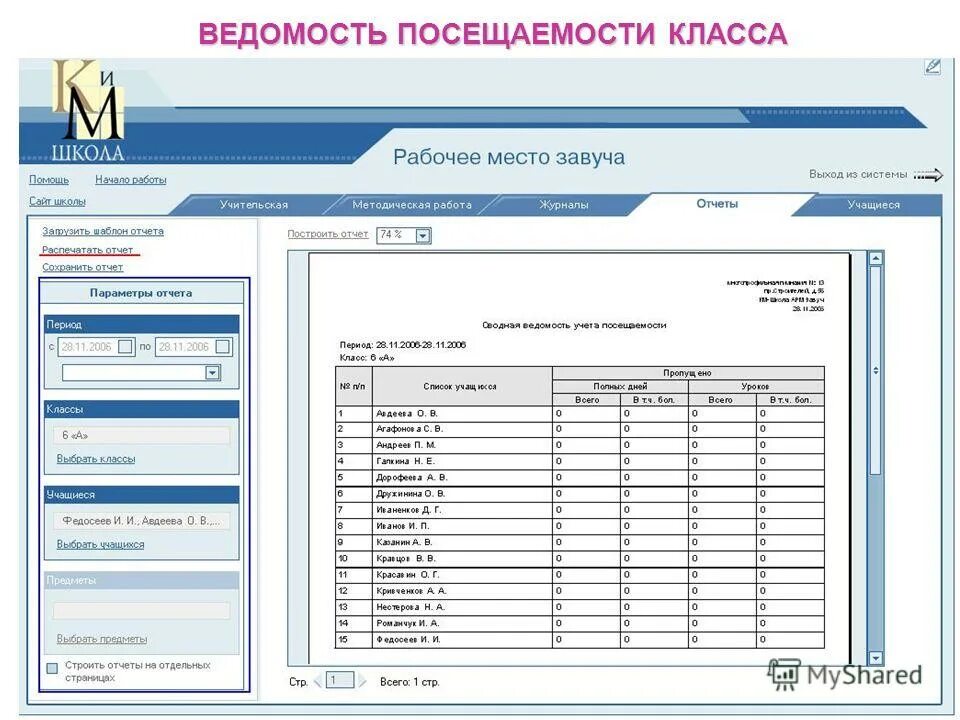The width and height of the screenshot is (960, 720).
Task: Open the period type dropdown below dates
Action: (213, 371)
